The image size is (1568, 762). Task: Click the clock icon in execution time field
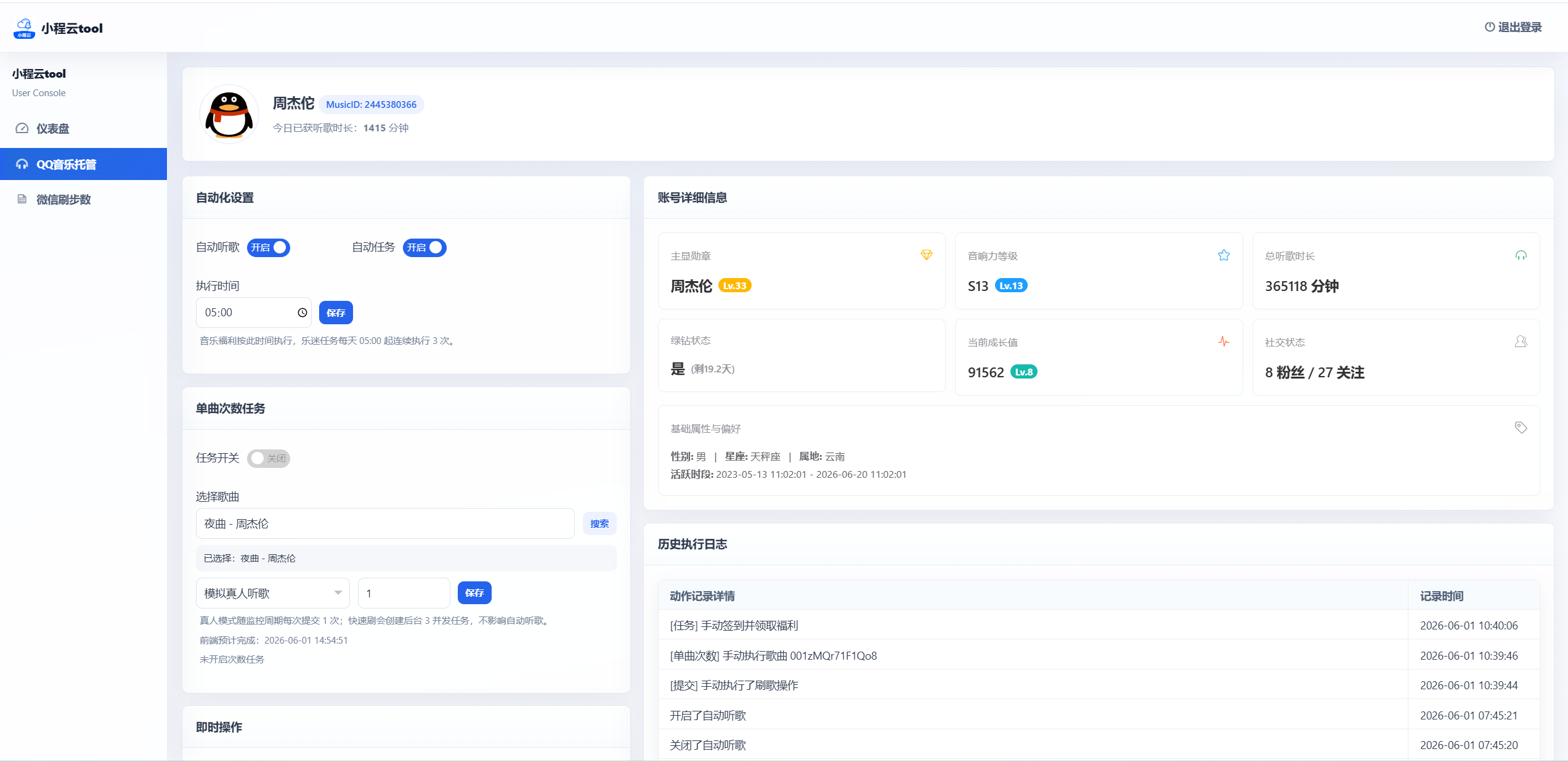[x=303, y=313]
